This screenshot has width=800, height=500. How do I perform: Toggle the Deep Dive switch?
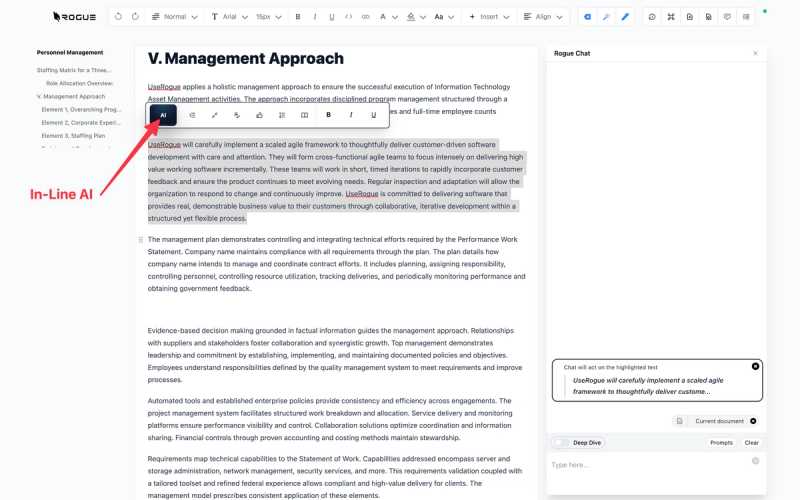pos(562,443)
